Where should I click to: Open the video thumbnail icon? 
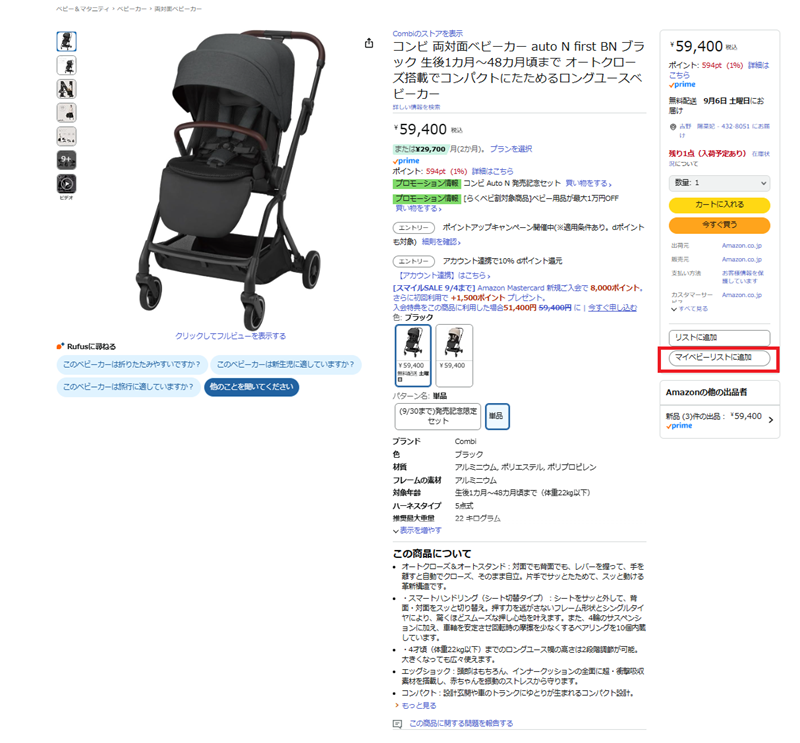click(x=66, y=184)
